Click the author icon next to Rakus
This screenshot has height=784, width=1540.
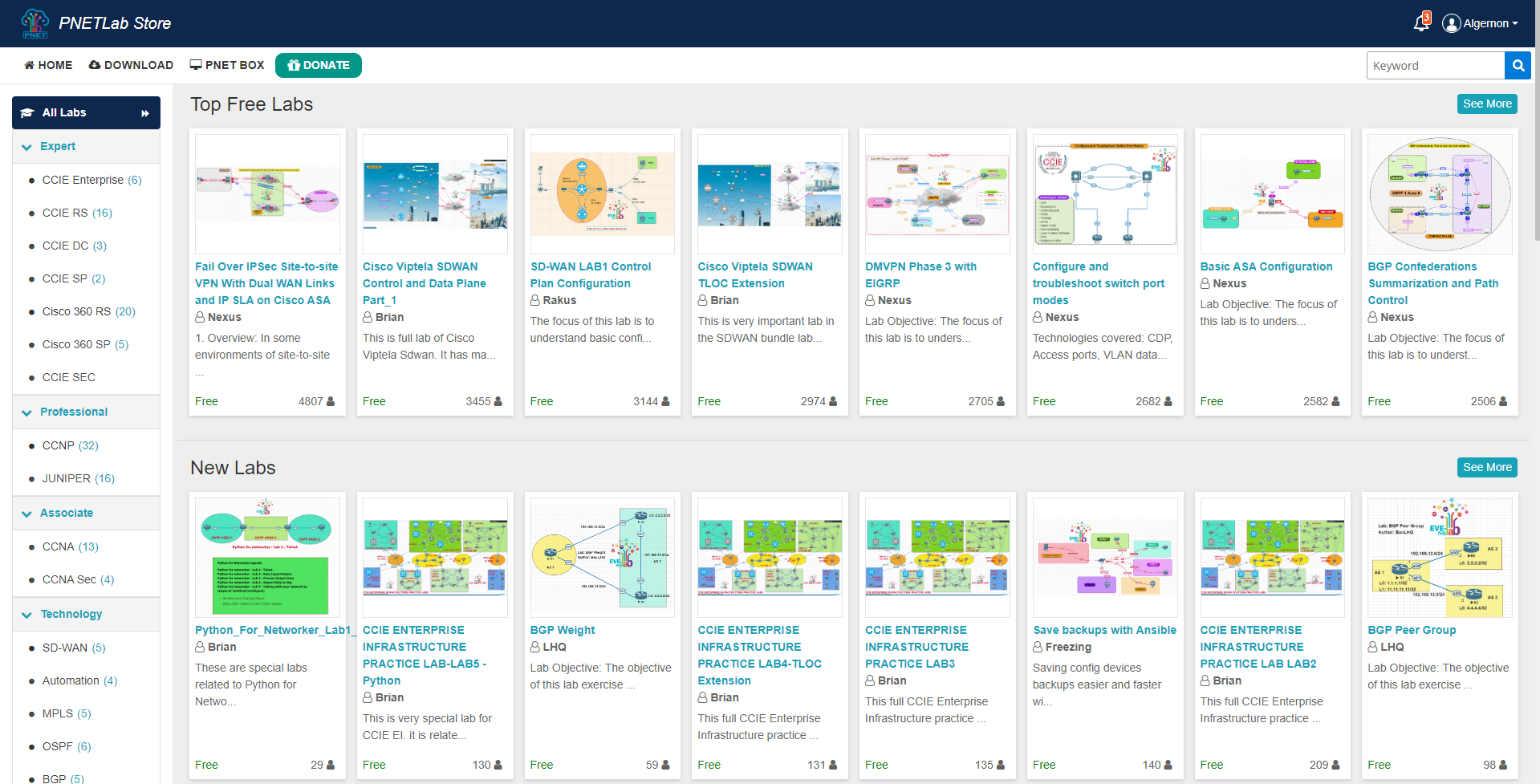coord(535,300)
